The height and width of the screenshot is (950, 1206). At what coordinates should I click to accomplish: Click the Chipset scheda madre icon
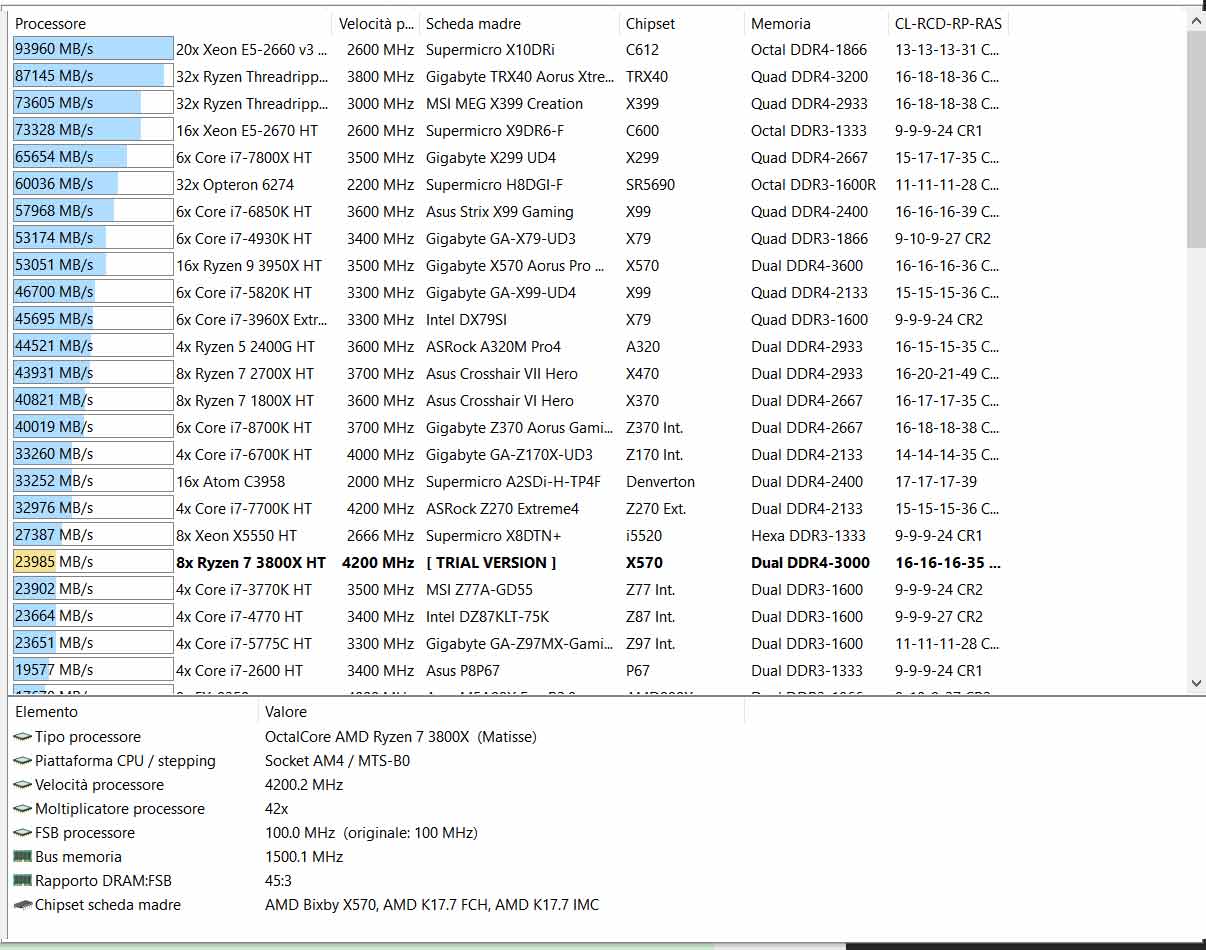[22, 905]
